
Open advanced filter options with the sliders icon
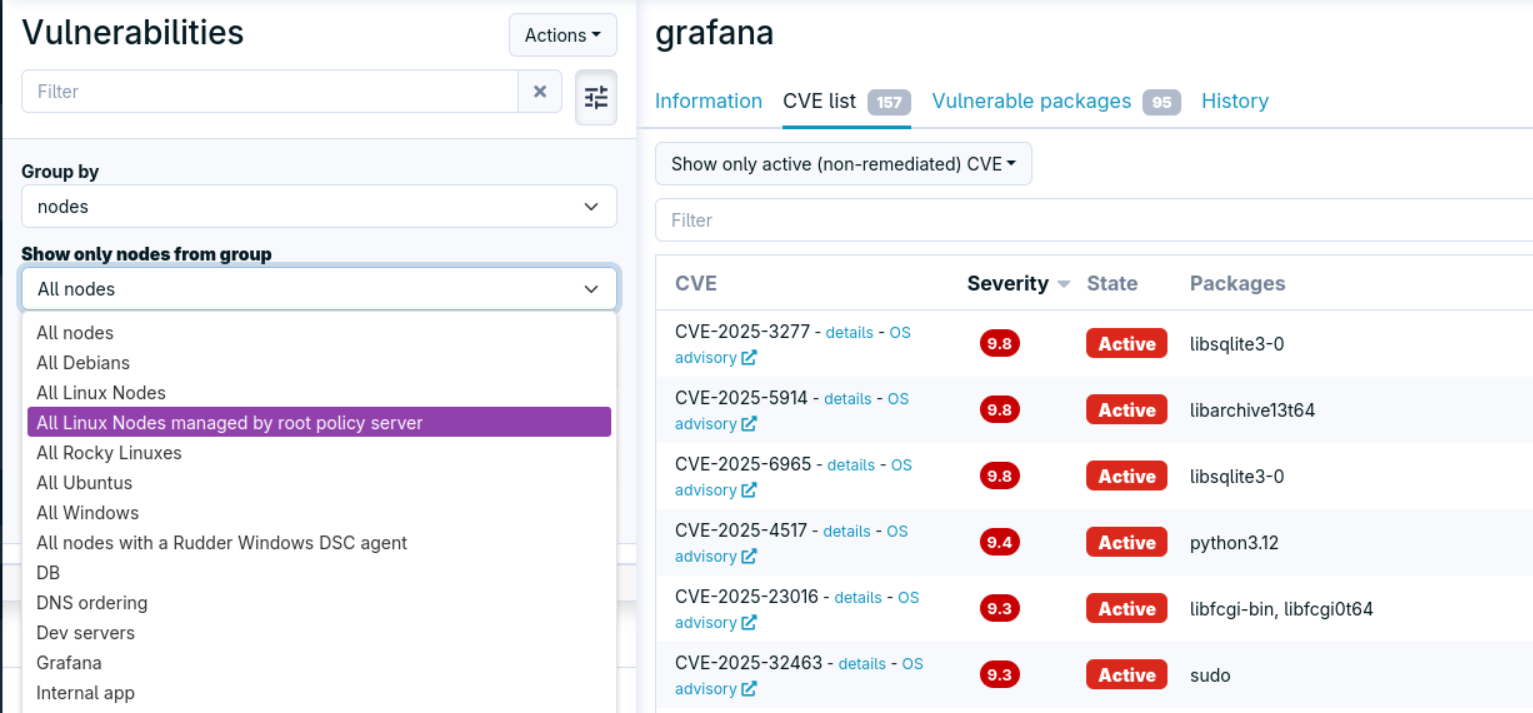click(x=596, y=97)
